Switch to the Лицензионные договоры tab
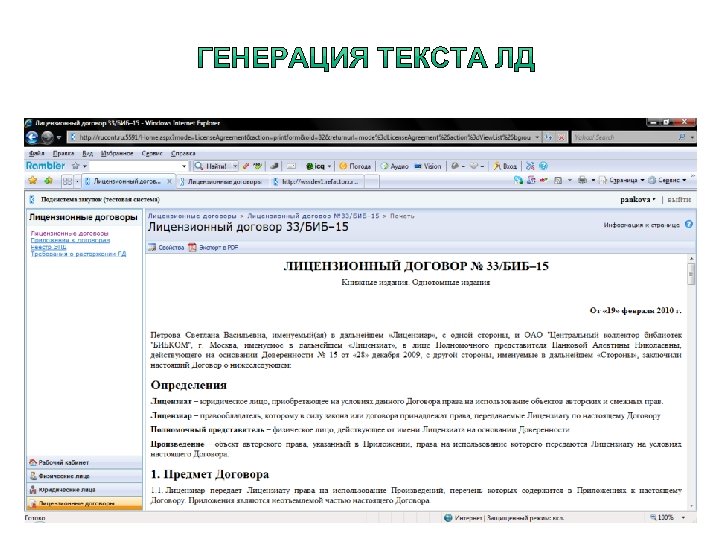 (x=220, y=182)
